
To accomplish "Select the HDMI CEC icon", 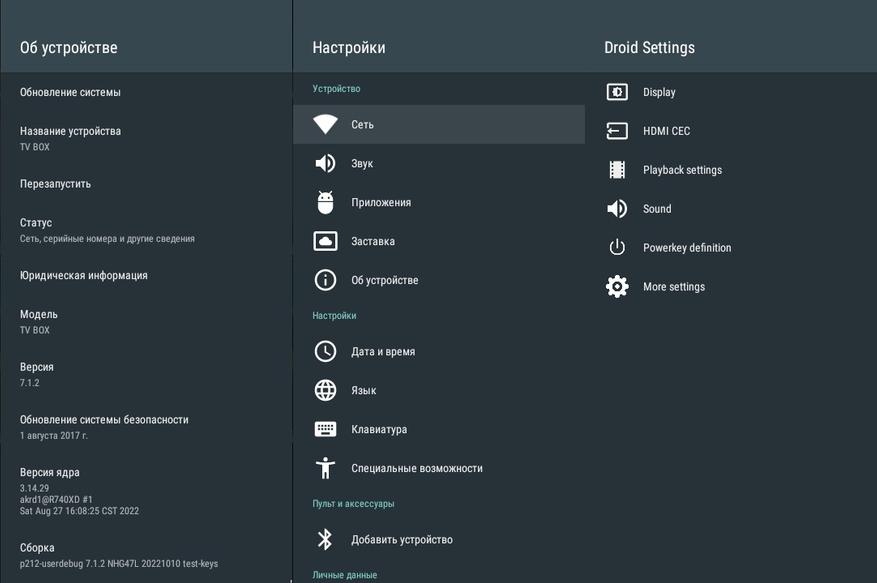I will click(x=617, y=131).
